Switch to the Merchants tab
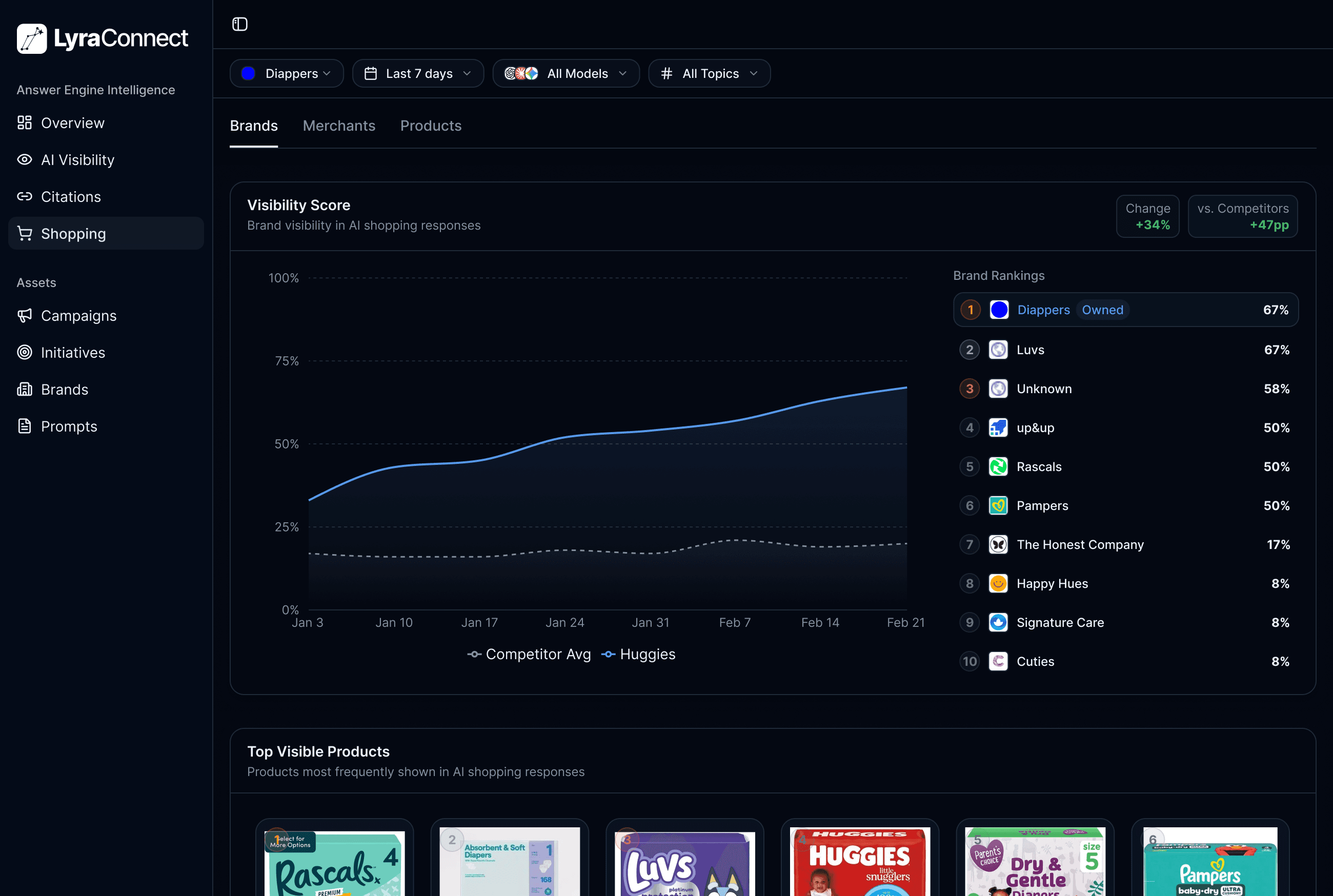This screenshot has height=896, width=1333. point(339,126)
